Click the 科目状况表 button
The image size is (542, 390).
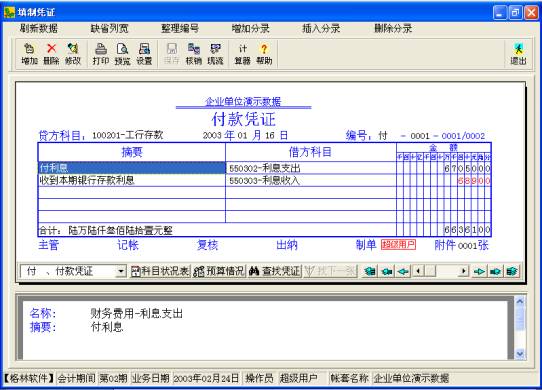tap(160, 271)
